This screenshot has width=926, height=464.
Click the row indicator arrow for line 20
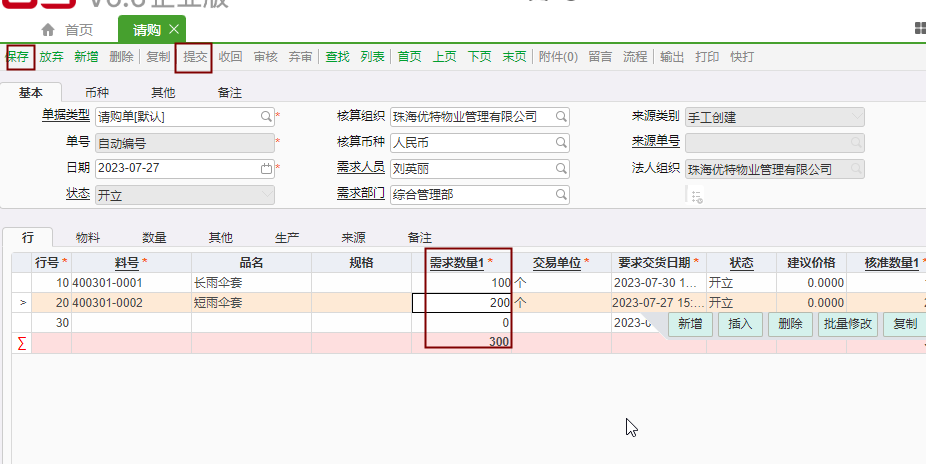point(21,303)
